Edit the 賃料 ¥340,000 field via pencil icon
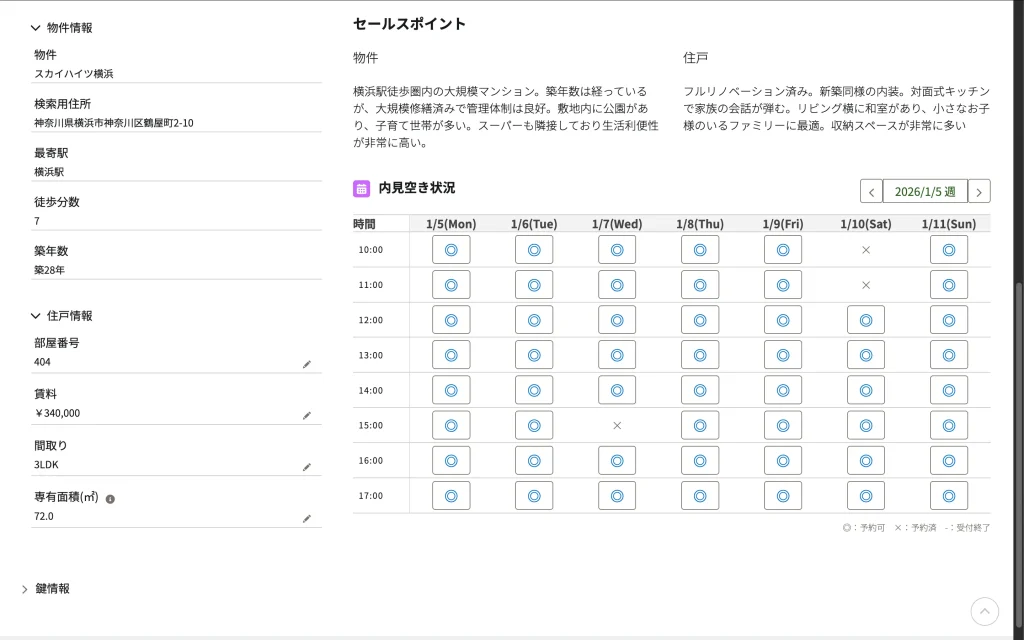Viewport: 1024px width, 640px height. pos(307,416)
